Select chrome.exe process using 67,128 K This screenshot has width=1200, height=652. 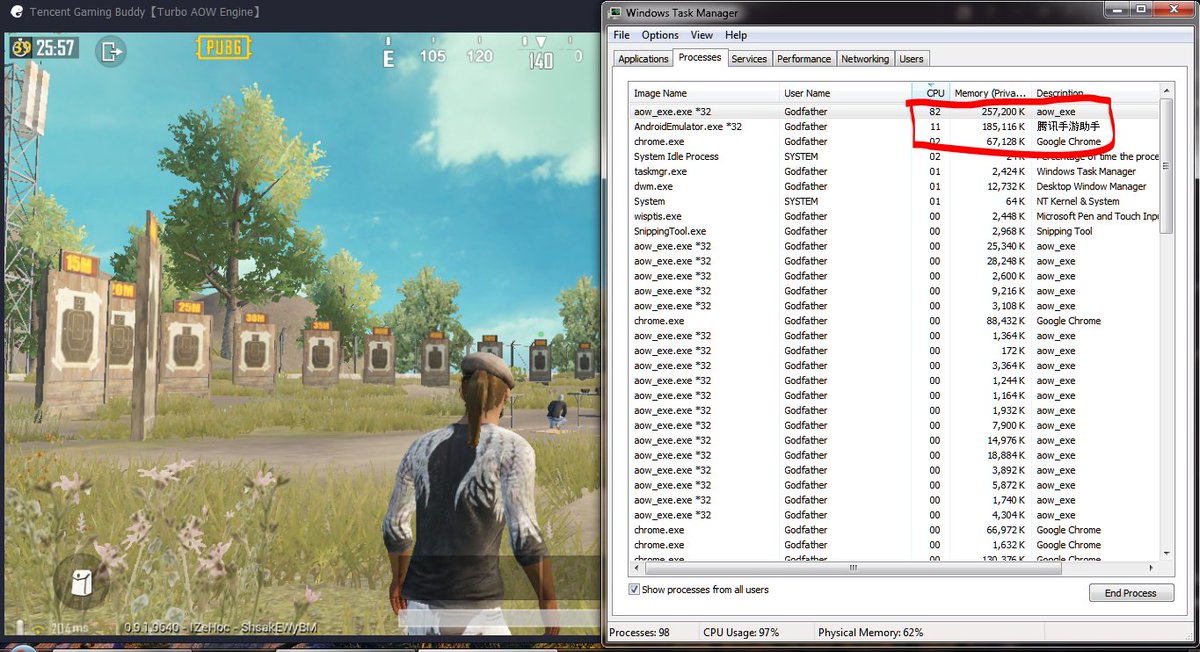(x=894, y=142)
